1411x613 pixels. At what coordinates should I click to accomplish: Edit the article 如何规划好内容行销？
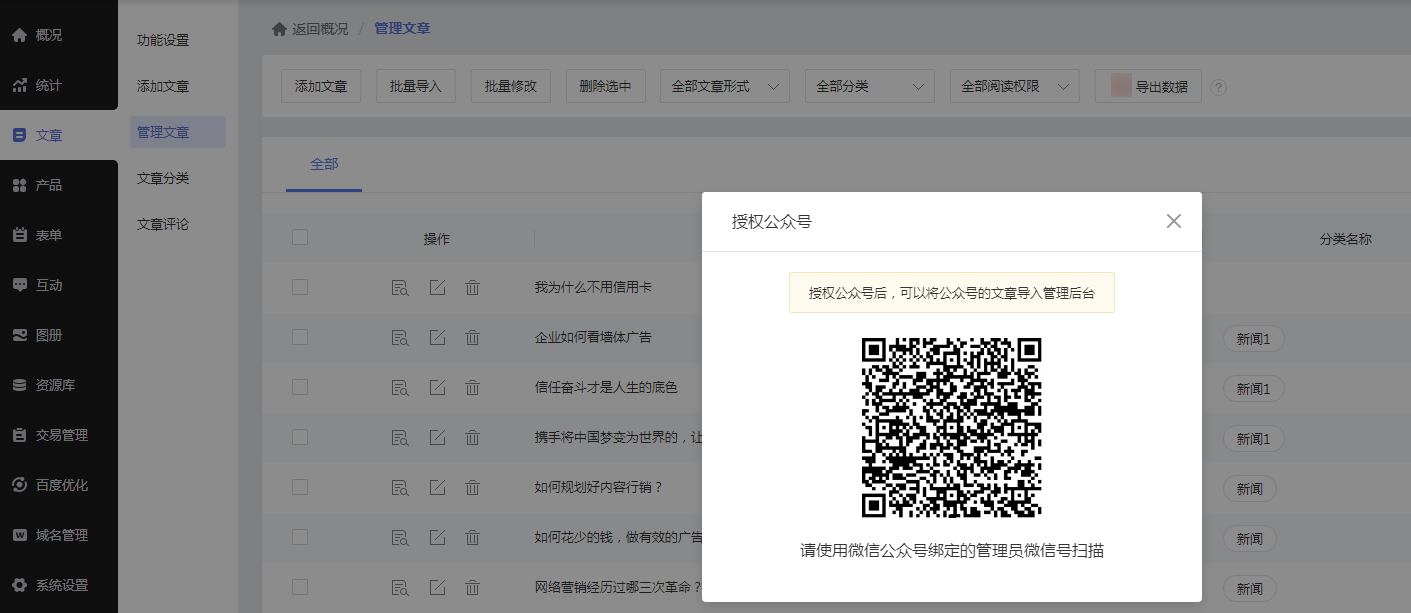[x=437, y=488]
